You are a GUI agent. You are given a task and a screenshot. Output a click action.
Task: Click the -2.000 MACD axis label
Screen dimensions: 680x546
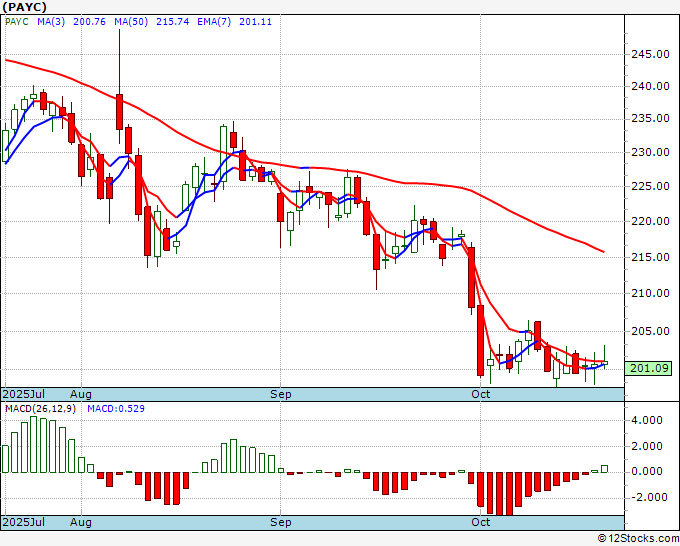(x=647, y=497)
